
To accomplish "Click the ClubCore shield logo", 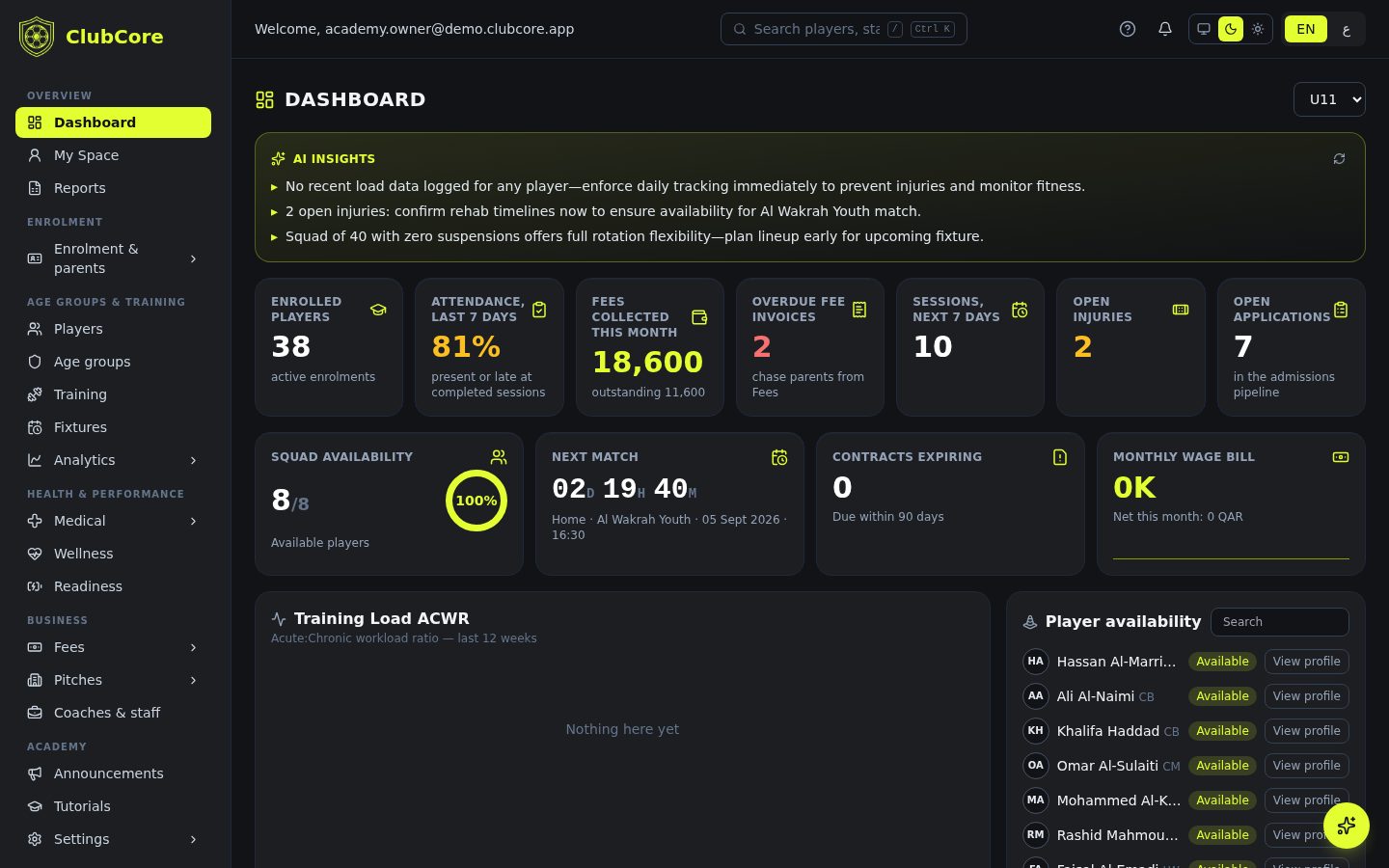I will pos(37,37).
